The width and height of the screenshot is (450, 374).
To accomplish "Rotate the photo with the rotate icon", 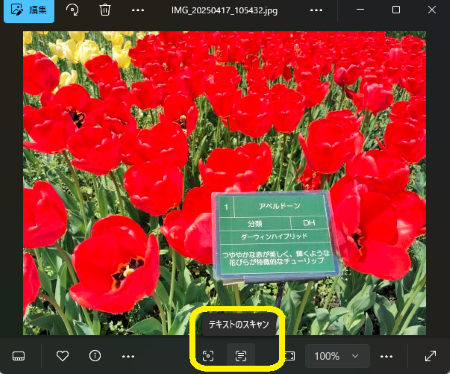I will pos(72,10).
